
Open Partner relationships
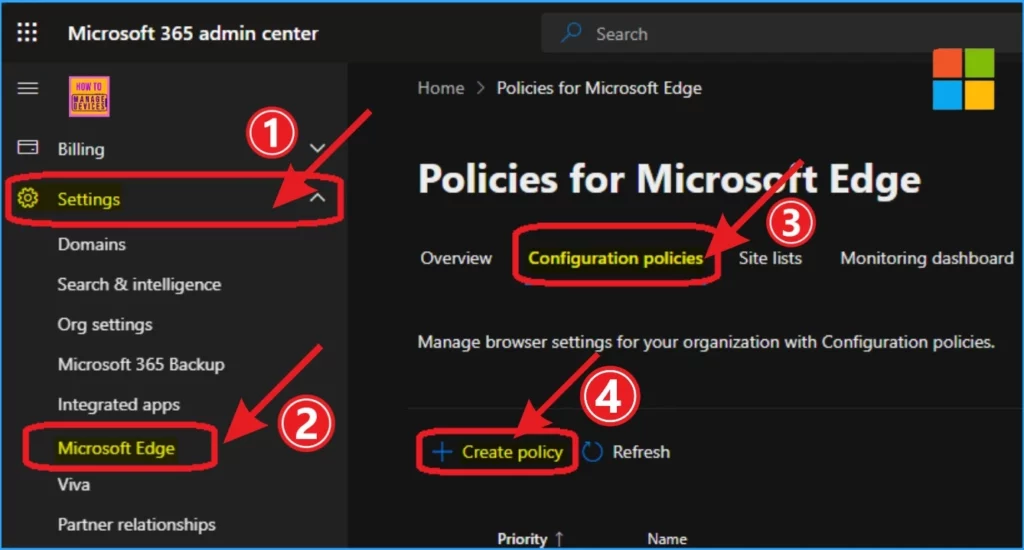pyautogui.click(x=136, y=525)
